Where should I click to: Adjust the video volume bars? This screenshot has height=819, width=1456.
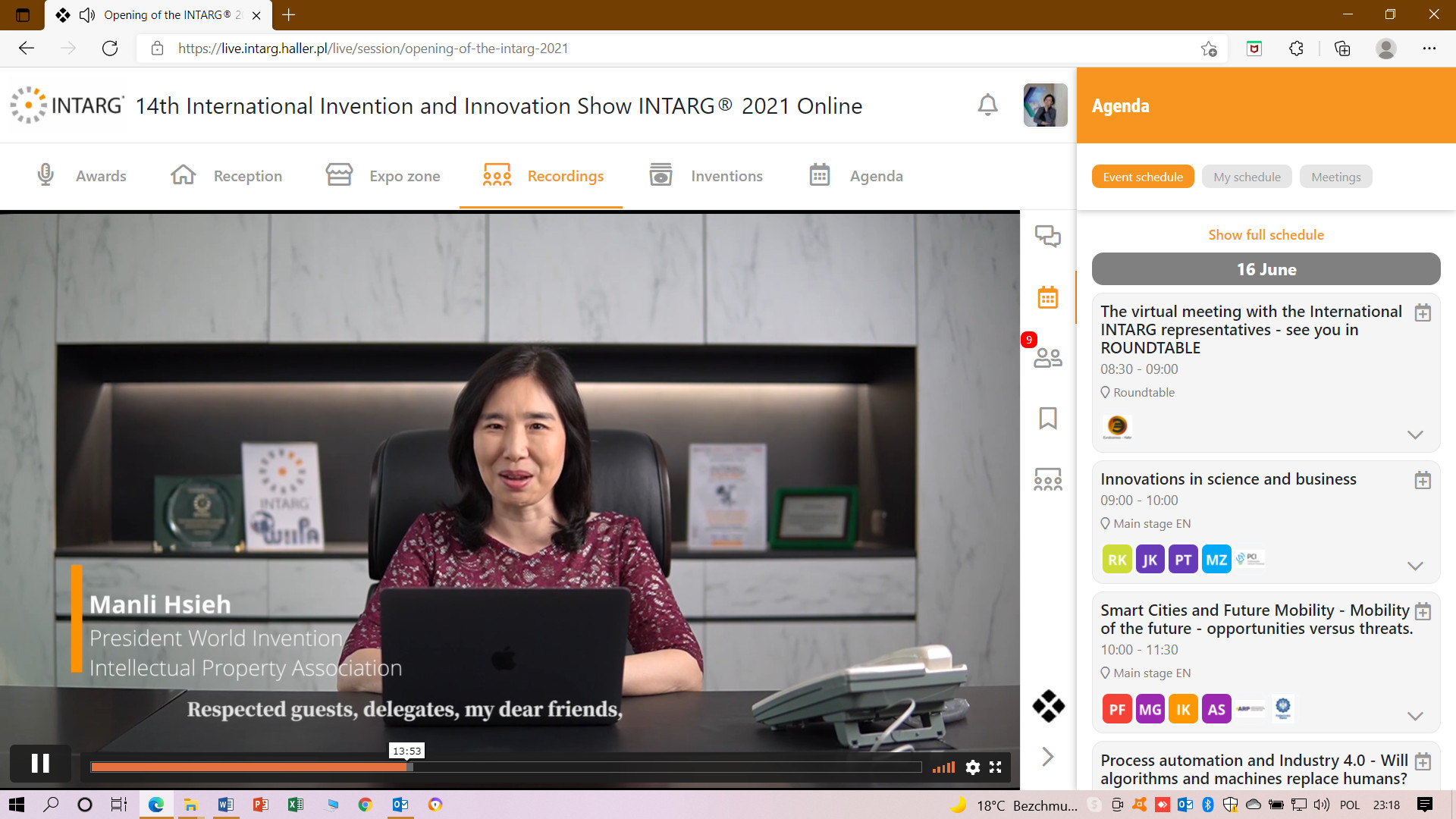(944, 767)
